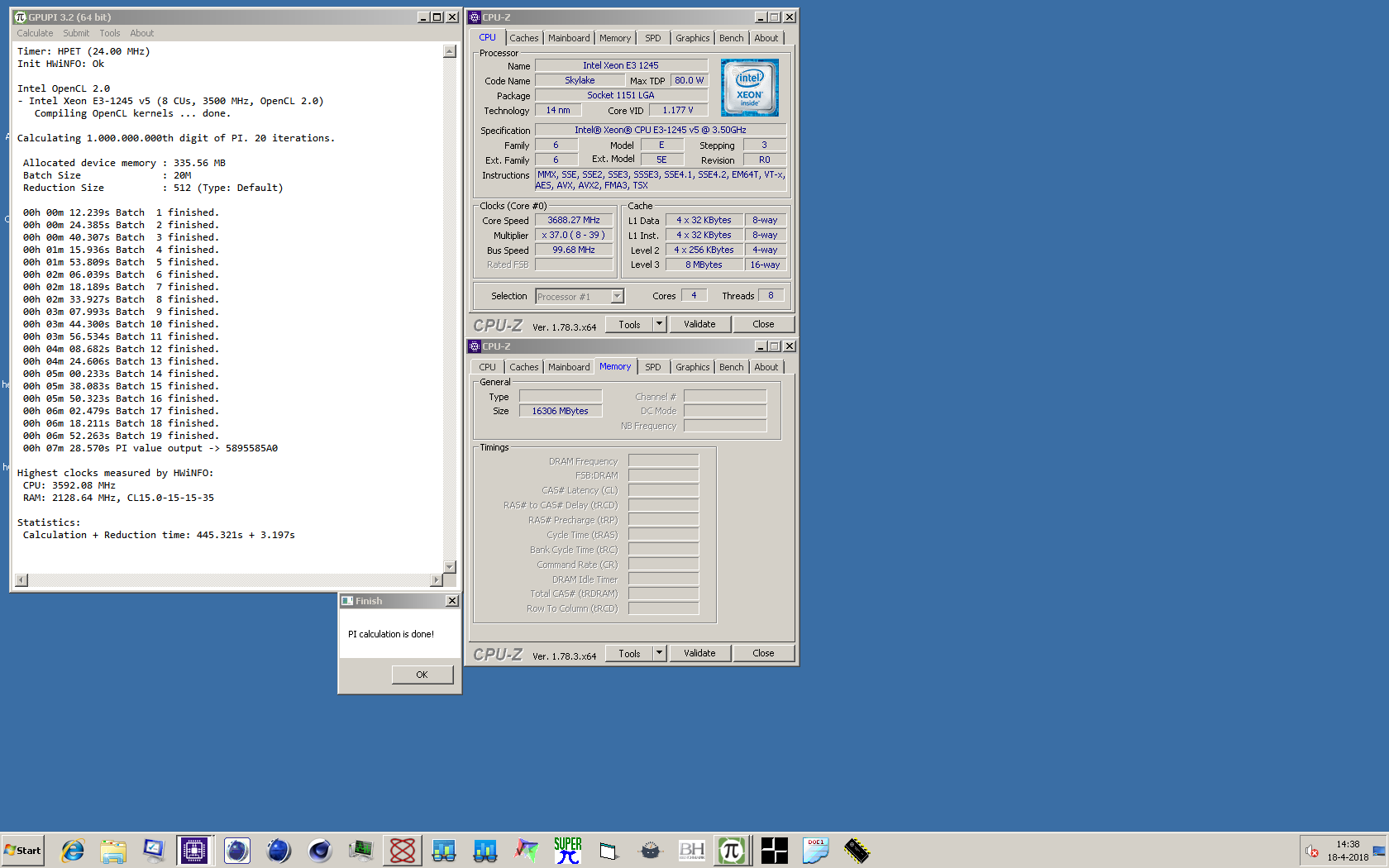Open the black and white cross taskbar icon
This screenshot has width=1389, height=868.
click(774, 850)
